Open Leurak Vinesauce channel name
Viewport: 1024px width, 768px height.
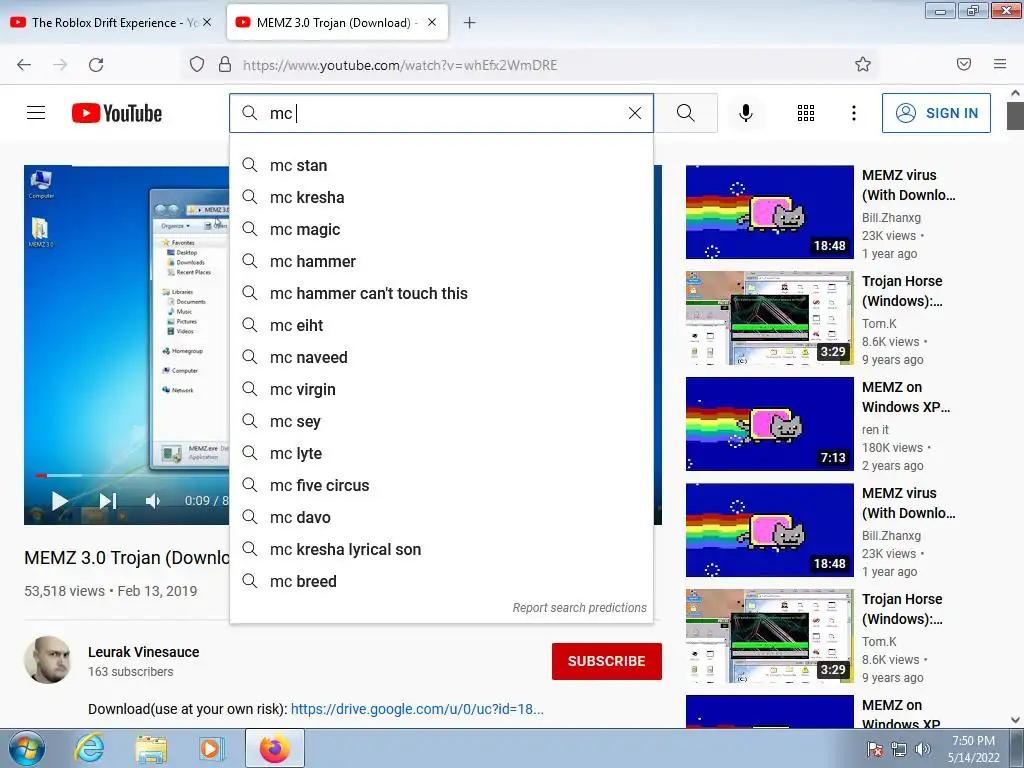pyautogui.click(x=144, y=652)
